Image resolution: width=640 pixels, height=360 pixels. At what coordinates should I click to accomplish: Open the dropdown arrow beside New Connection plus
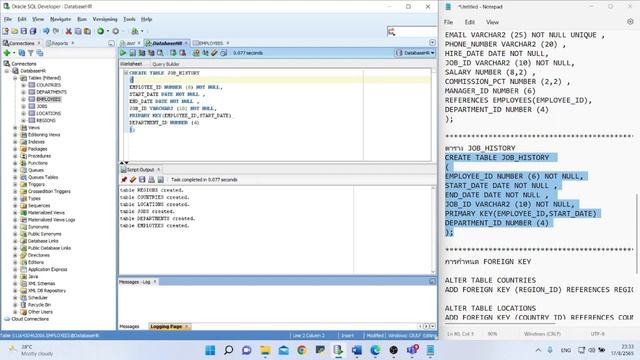click(x=13, y=53)
